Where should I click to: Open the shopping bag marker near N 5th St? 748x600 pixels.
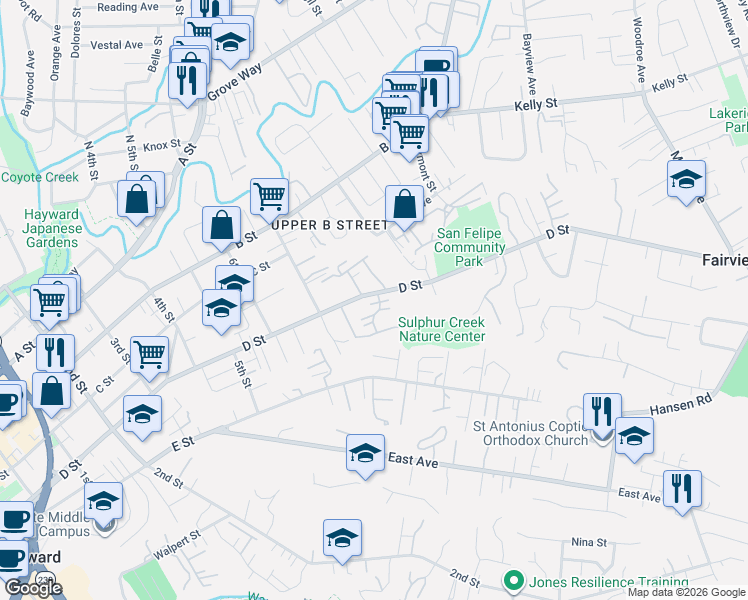point(136,202)
